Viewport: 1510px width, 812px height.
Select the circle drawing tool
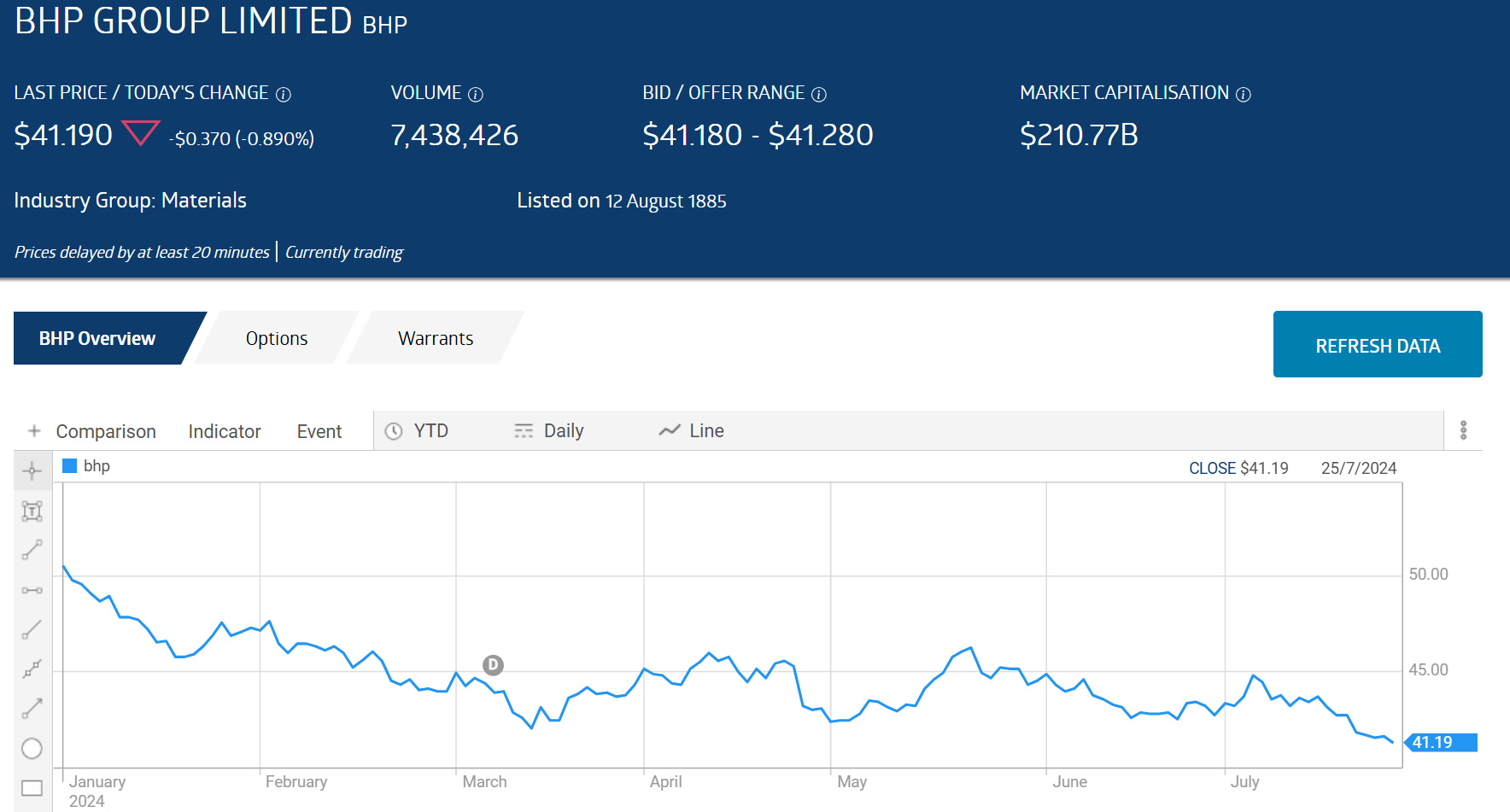(x=32, y=749)
